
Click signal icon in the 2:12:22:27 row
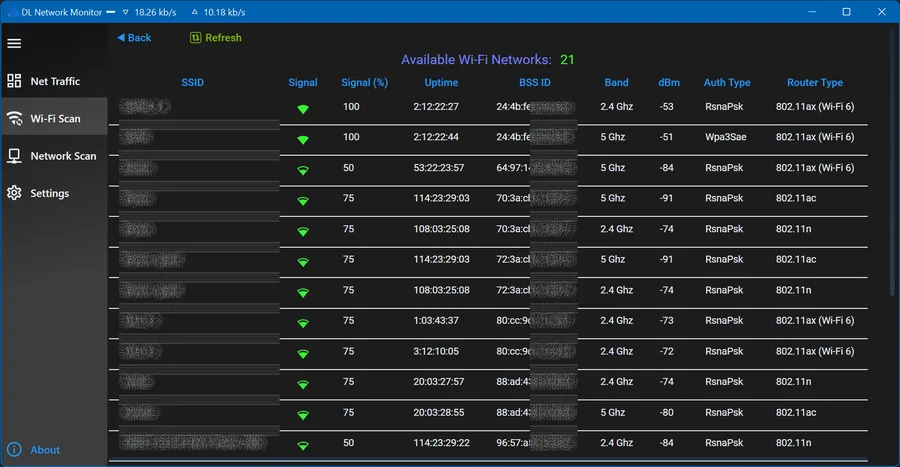(303, 109)
